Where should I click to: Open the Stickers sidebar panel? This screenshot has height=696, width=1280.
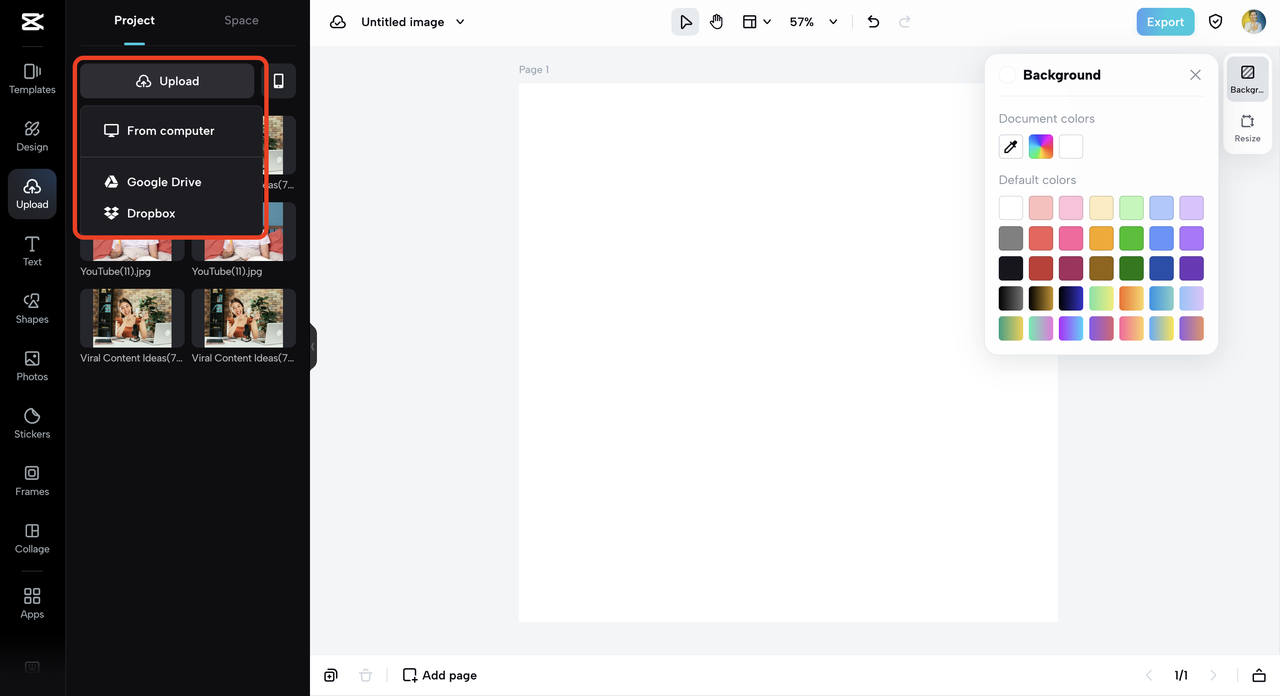32,424
